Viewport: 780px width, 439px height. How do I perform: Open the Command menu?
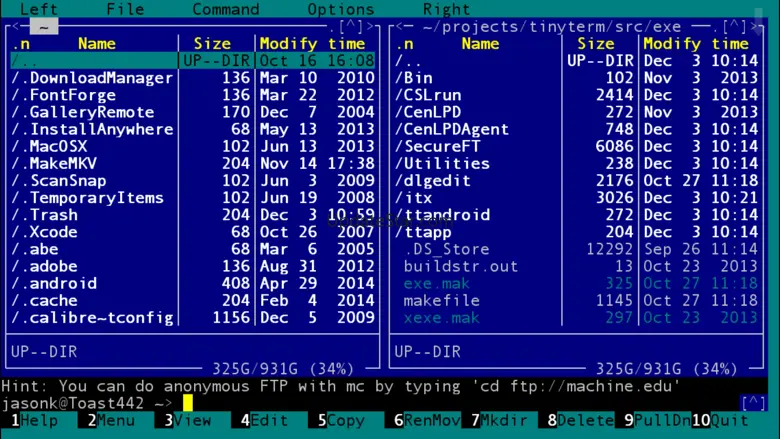[225, 9]
